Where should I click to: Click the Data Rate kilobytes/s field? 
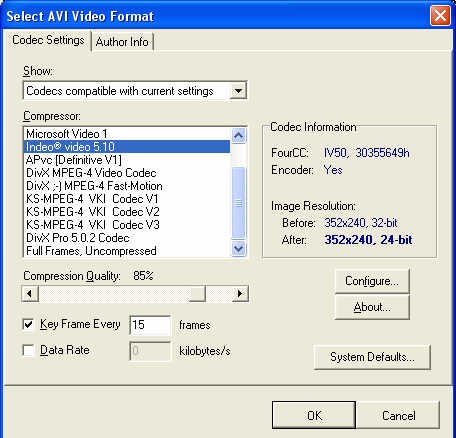tap(150, 351)
